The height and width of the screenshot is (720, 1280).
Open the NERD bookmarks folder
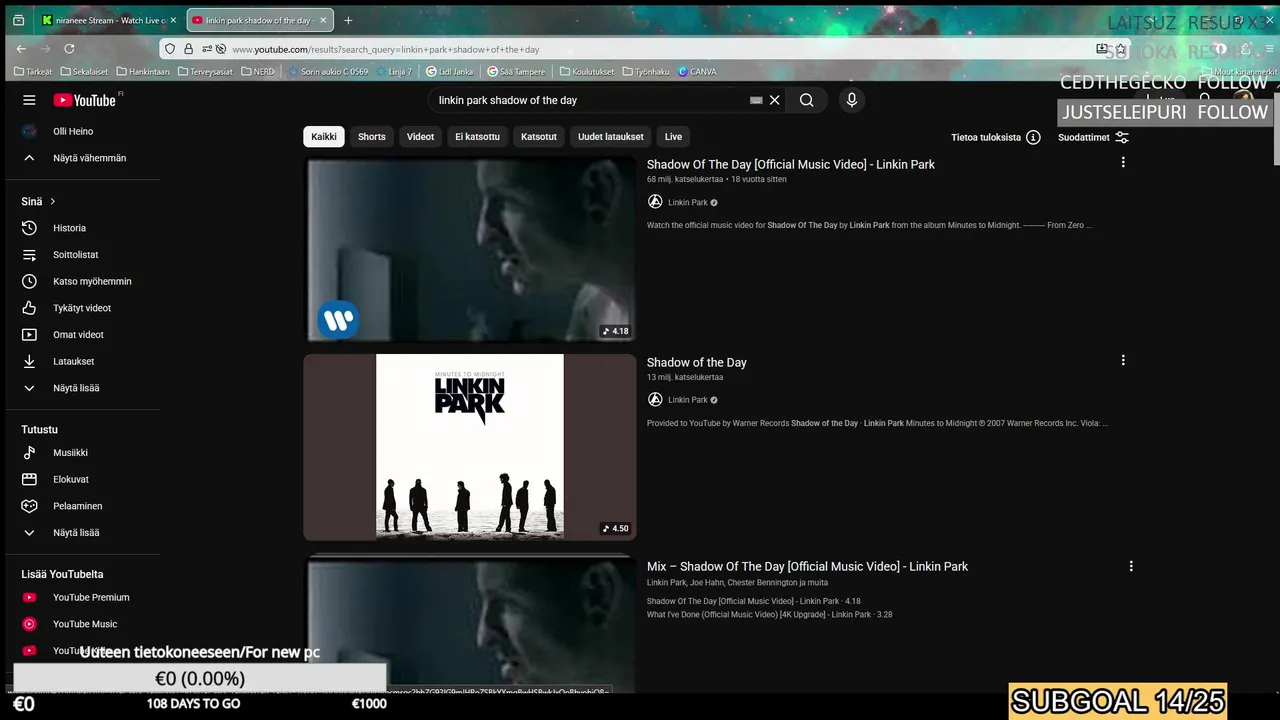pos(258,72)
